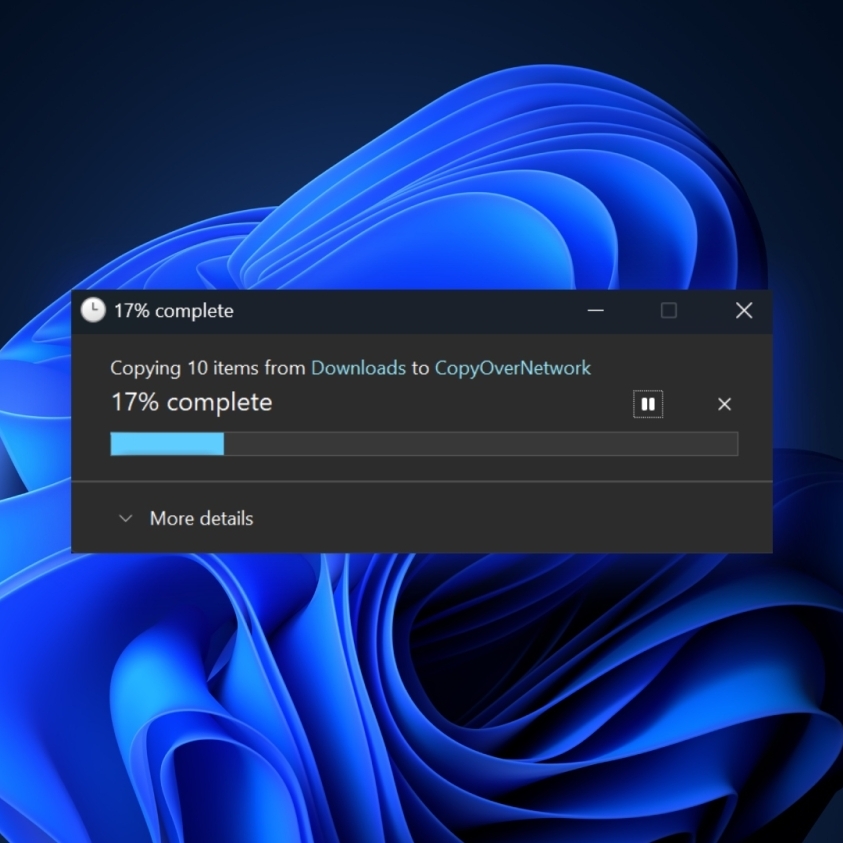The width and height of the screenshot is (843, 843).
Task: Click the desktop wallpaper below the dialog
Action: click(420, 700)
